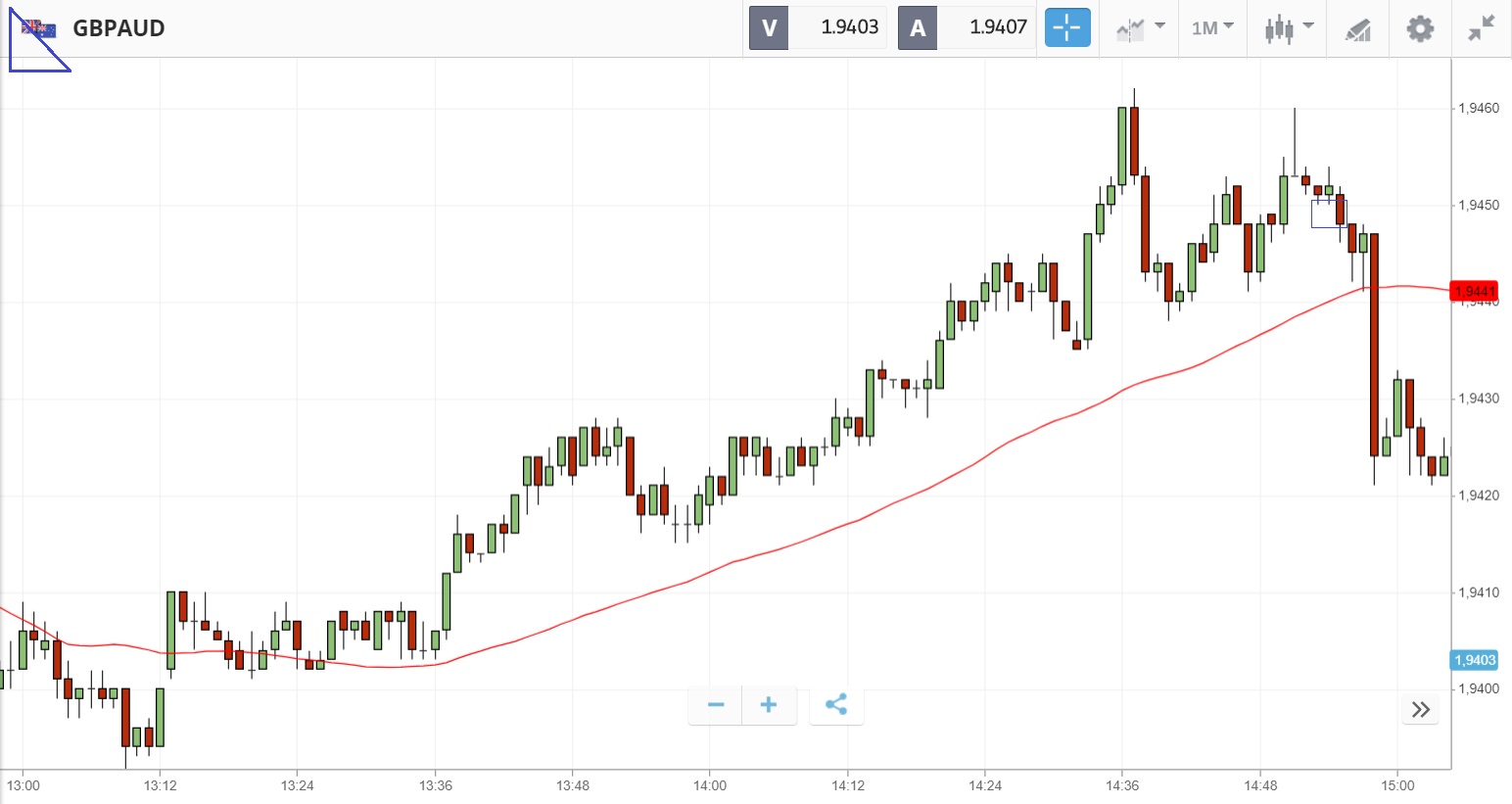1512x804 pixels.
Task: Zoom out with the minus button
Action: click(716, 705)
